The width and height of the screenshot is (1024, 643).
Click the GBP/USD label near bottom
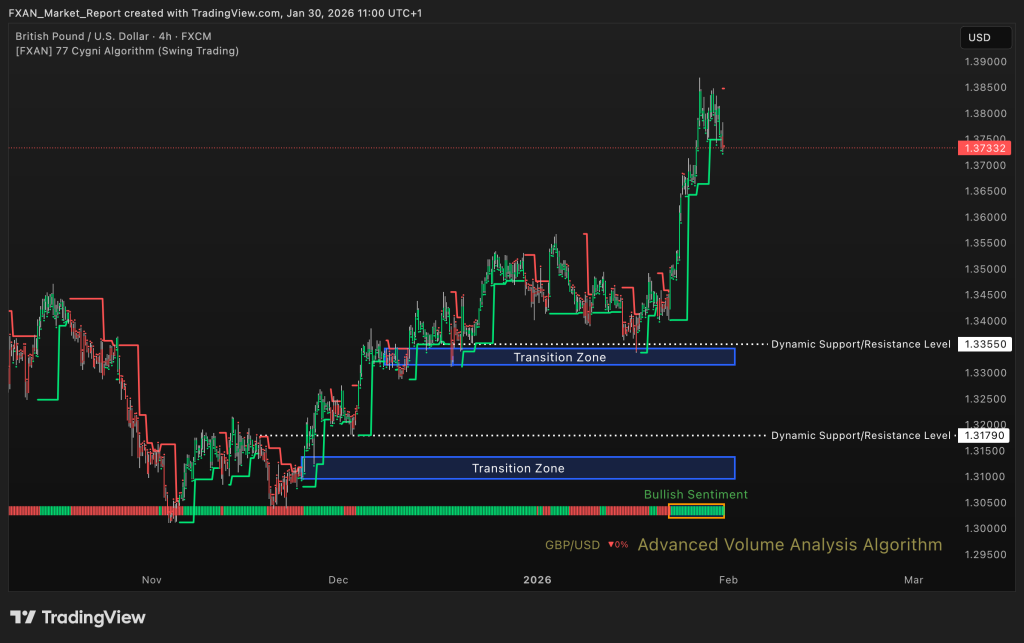(572, 546)
